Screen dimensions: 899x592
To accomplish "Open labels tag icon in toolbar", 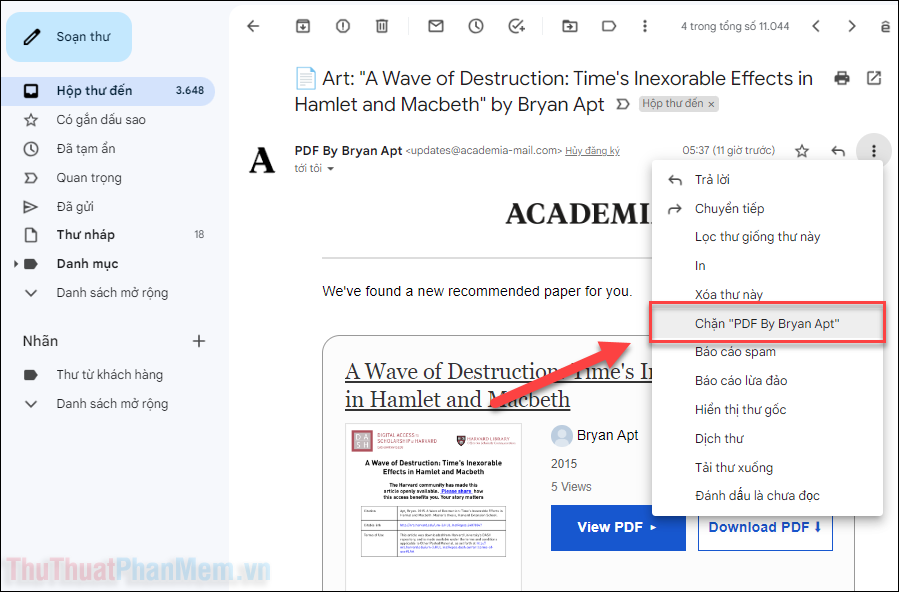I will pyautogui.click(x=609, y=26).
